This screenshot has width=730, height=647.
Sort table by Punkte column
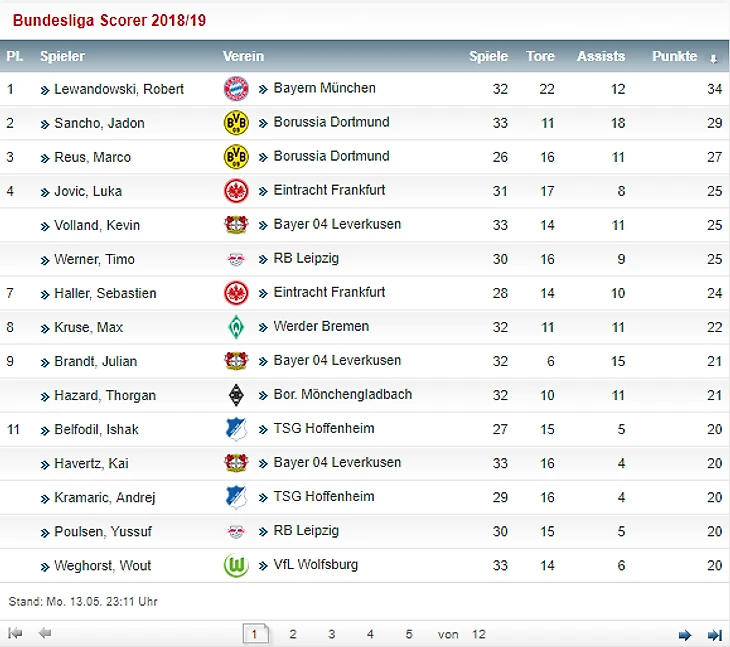coord(675,57)
